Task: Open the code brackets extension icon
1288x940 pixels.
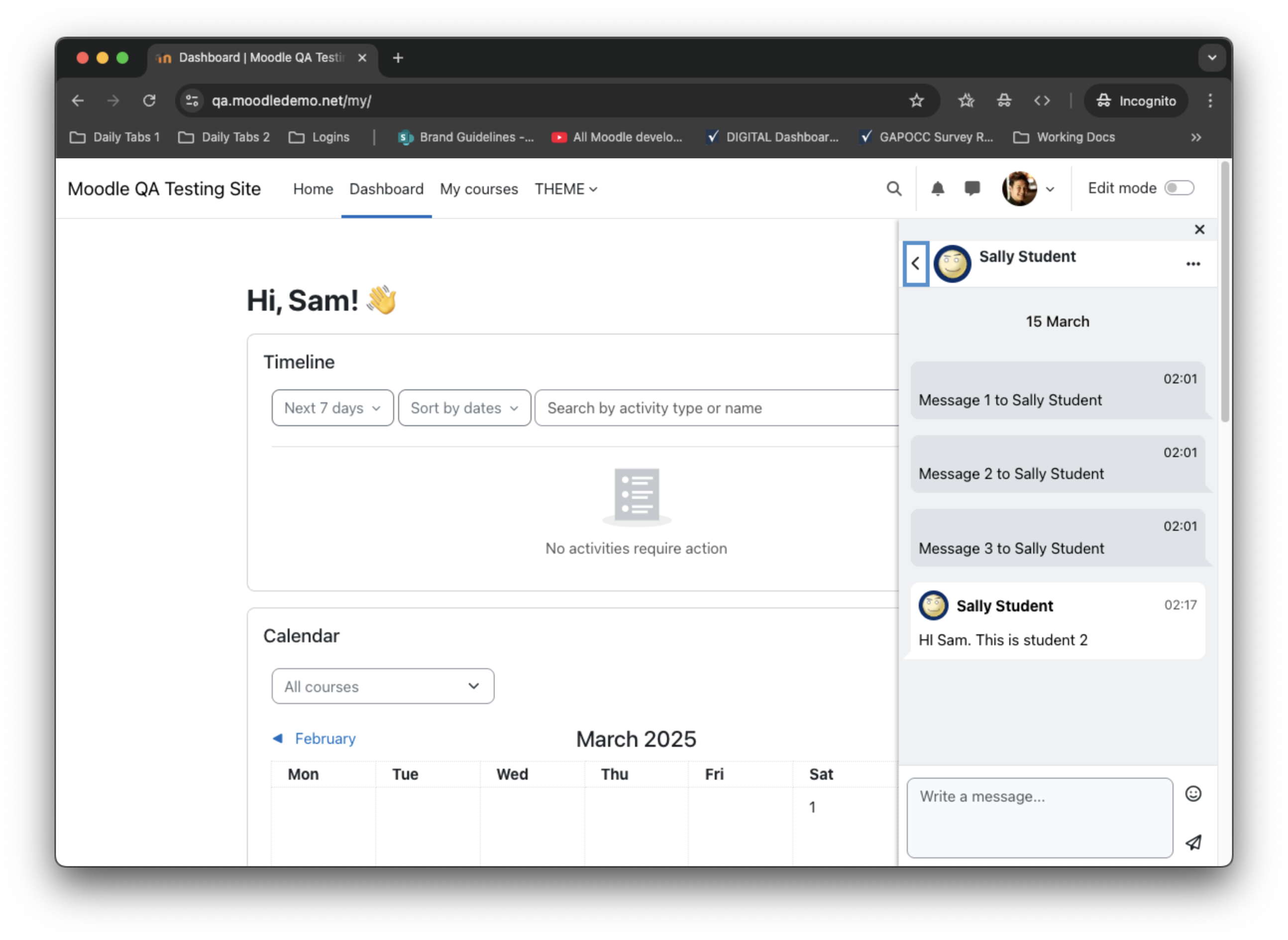Action: (1041, 101)
